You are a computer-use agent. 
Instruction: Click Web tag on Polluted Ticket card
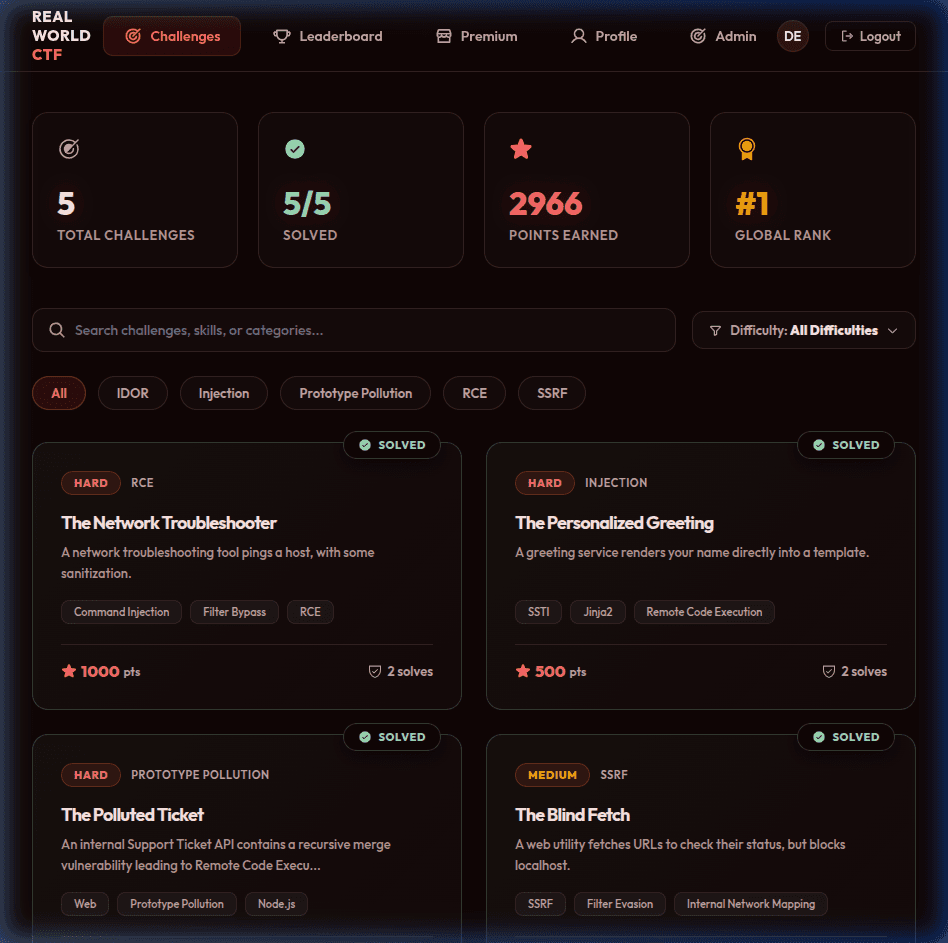(85, 904)
